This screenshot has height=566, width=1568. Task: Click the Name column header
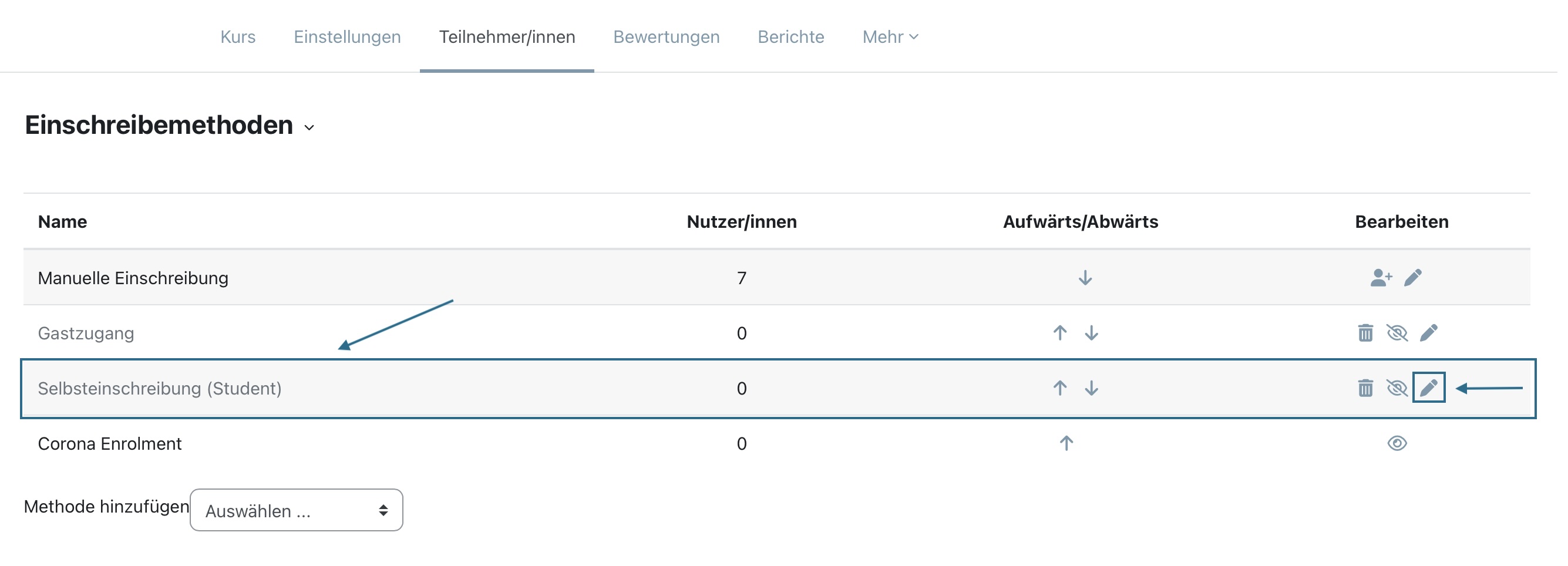(63, 223)
